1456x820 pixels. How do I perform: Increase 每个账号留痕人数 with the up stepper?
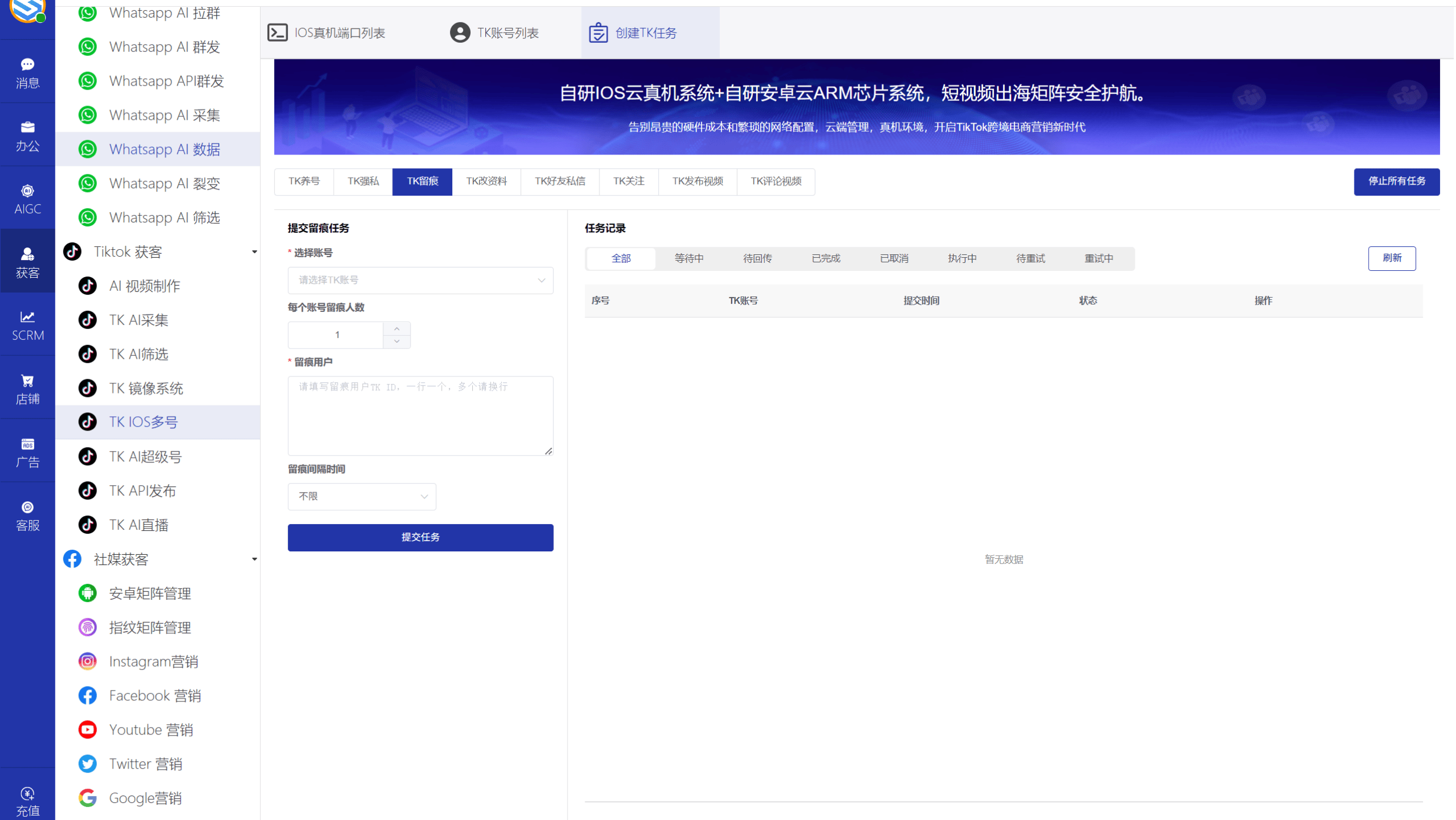click(396, 328)
